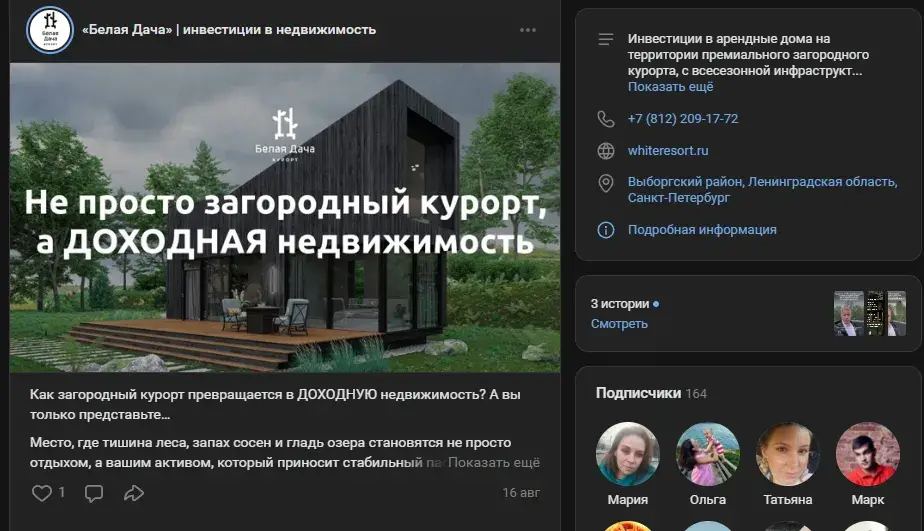Call phone number +7 (812) 209-17-72
Image resolution: width=924 pixels, height=531 pixels.
(682, 118)
